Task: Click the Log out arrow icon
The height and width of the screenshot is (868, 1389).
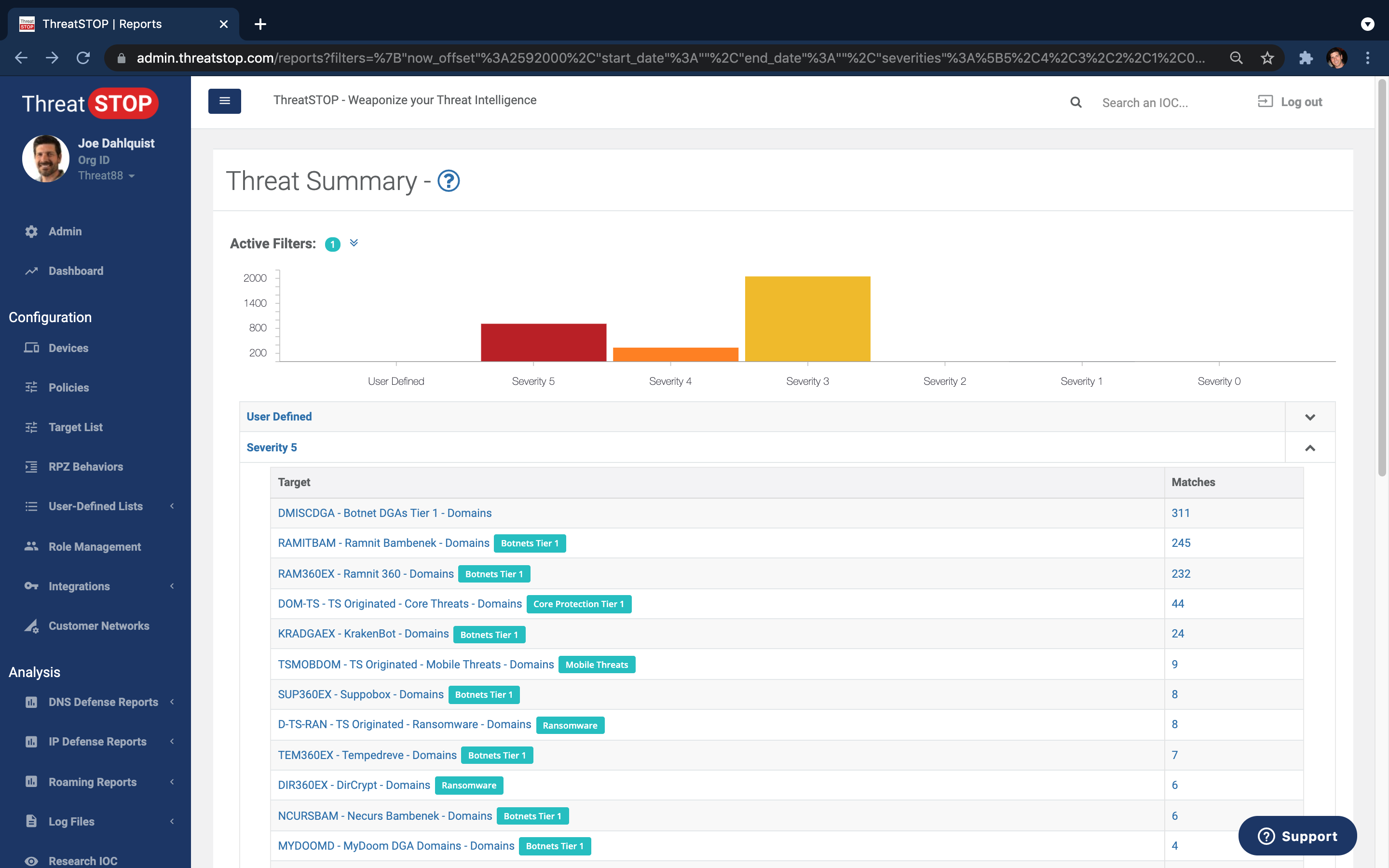Action: 1265,101
